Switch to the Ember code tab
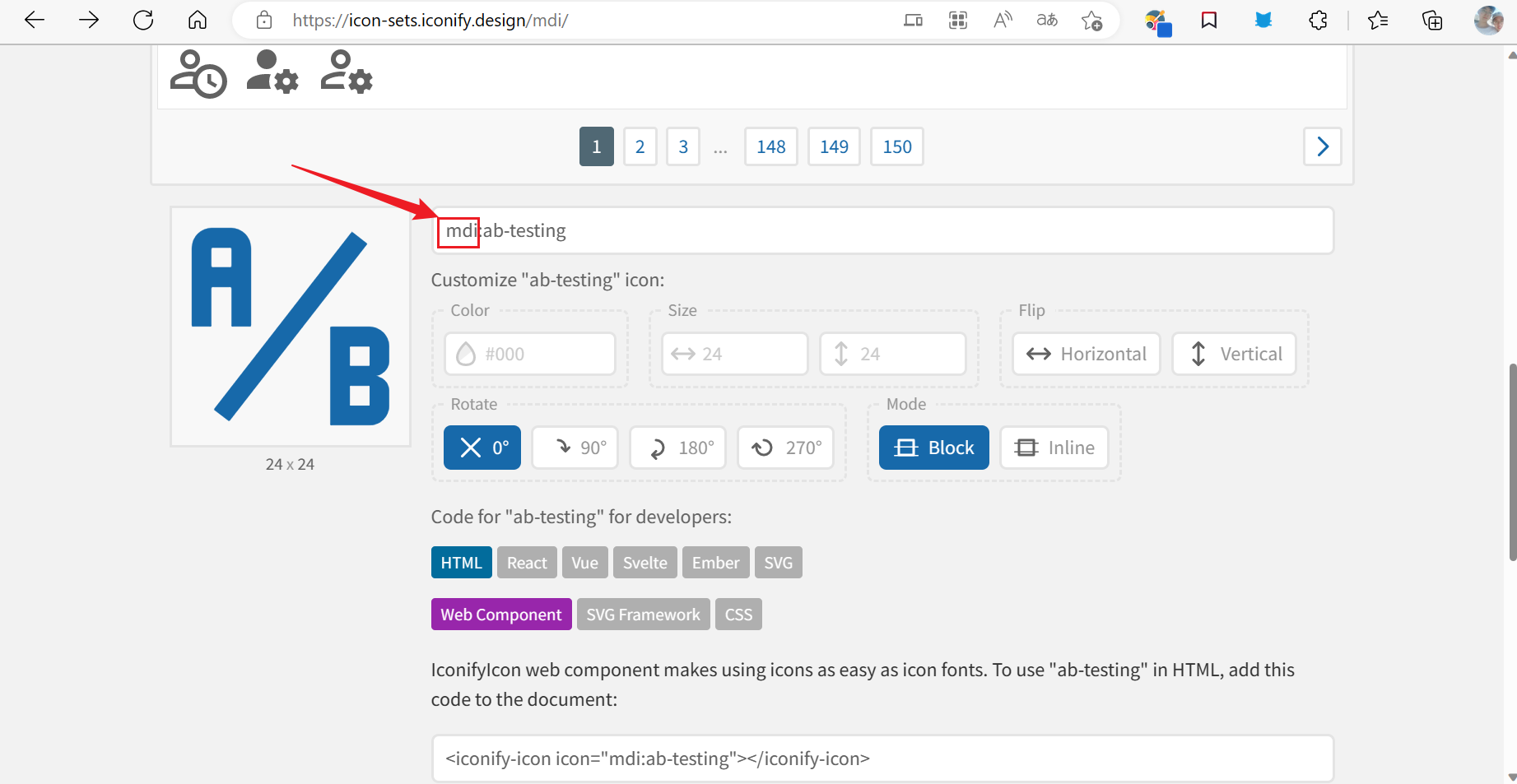The width and height of the screenshot is (1517, 784). [716, 563]
